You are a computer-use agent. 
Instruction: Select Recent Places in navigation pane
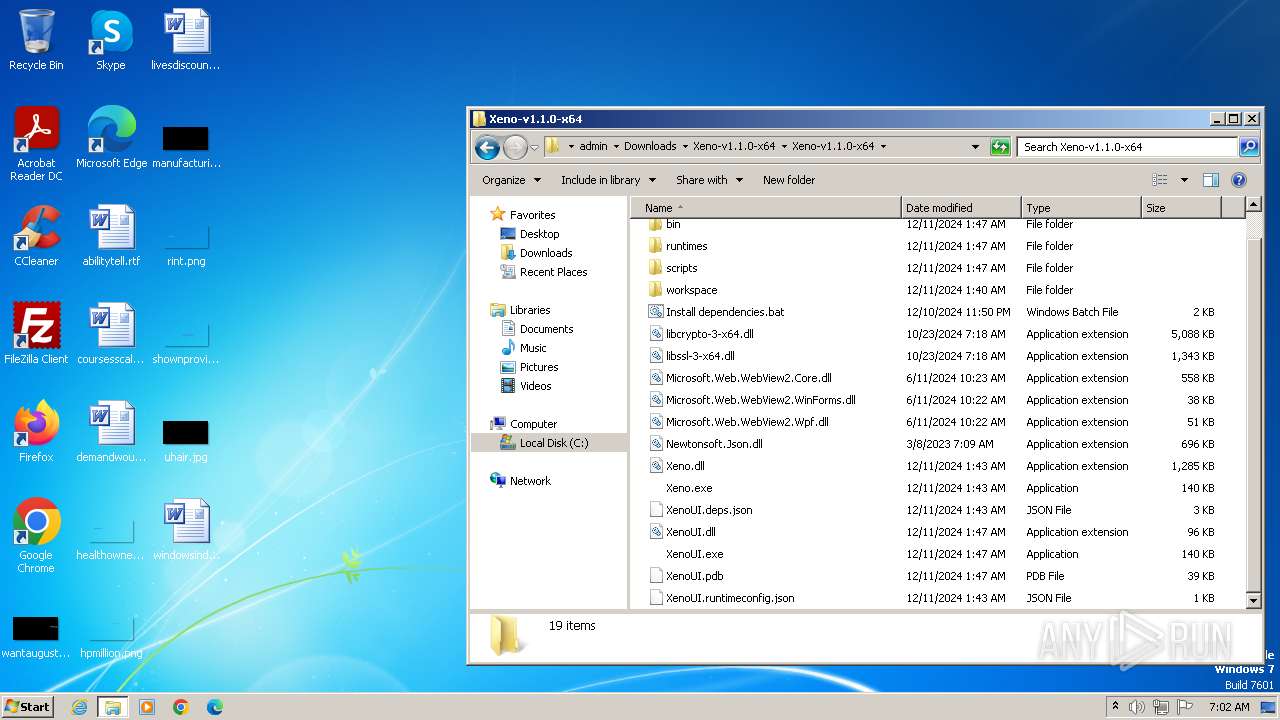pyautogui.click(x=553, y=272)
